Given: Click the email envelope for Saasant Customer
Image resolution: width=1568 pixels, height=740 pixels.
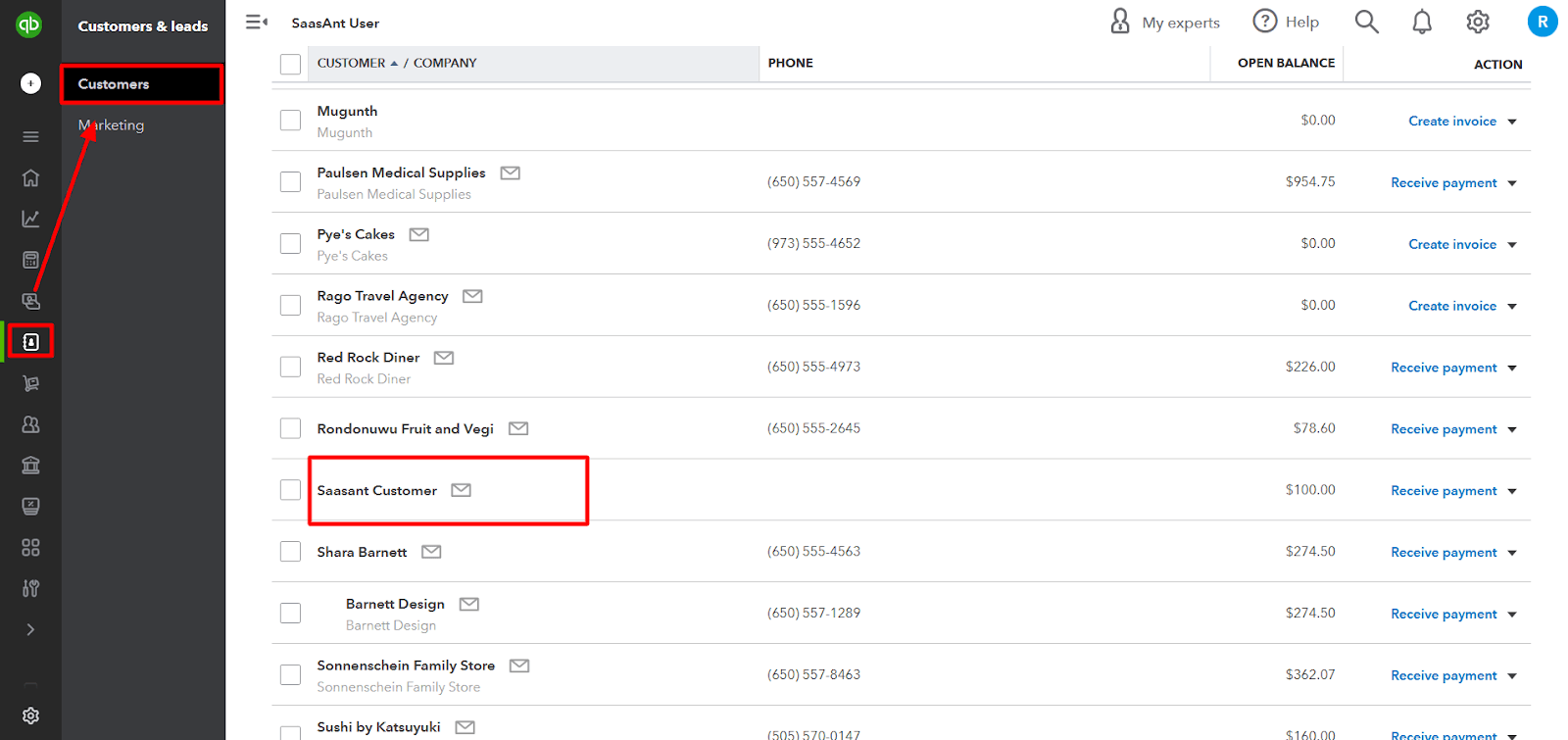Looking at the screenshot, I should click(462, 490).
